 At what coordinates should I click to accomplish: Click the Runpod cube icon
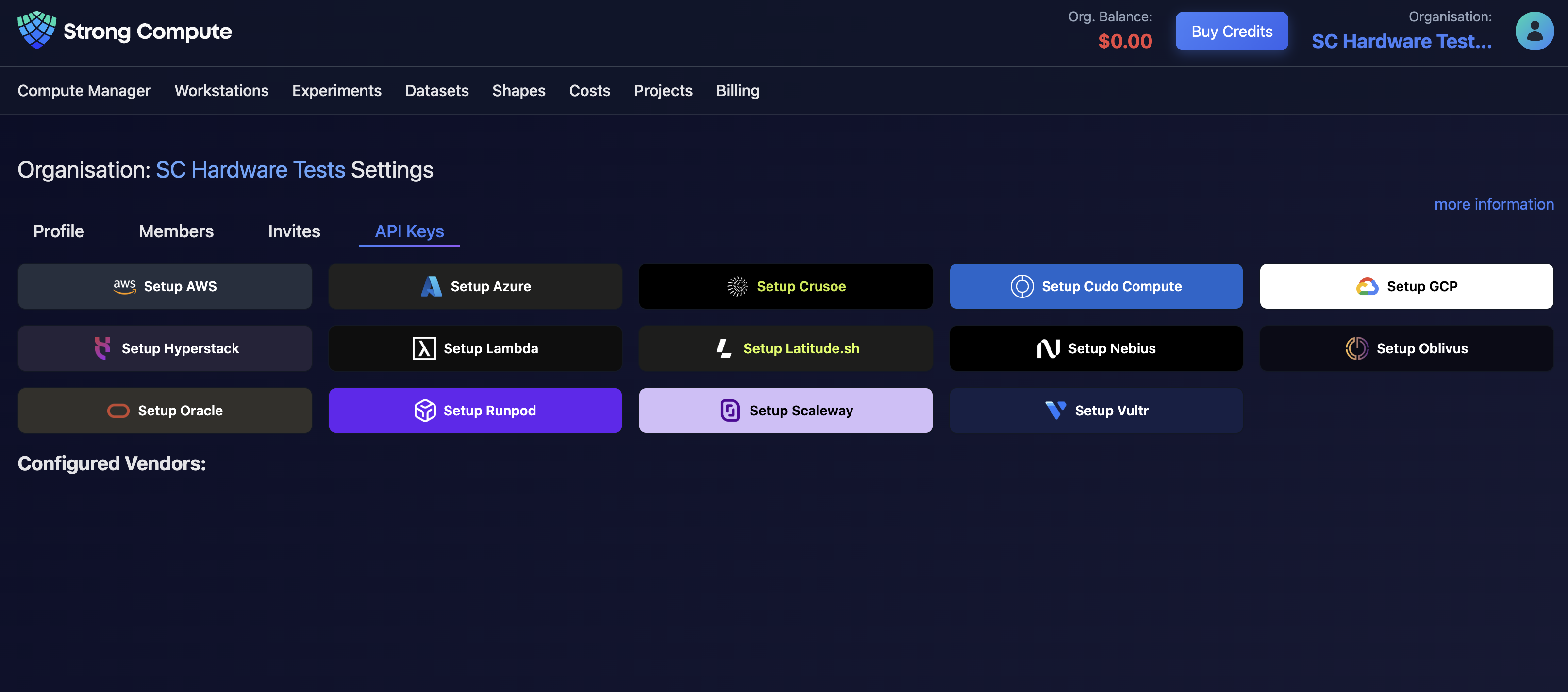click(425, 411)
